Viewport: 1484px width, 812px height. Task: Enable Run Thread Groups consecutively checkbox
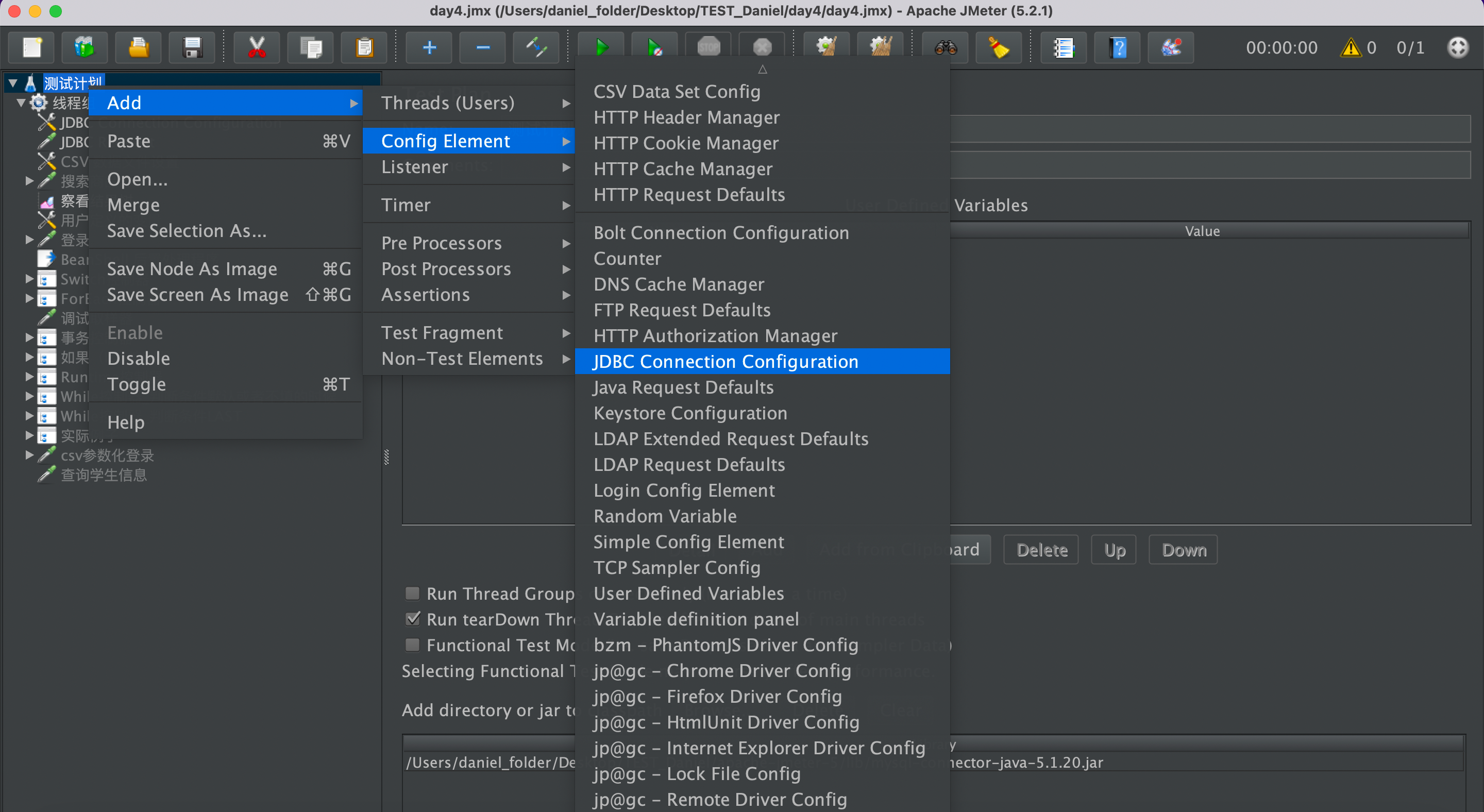(412, 593)
